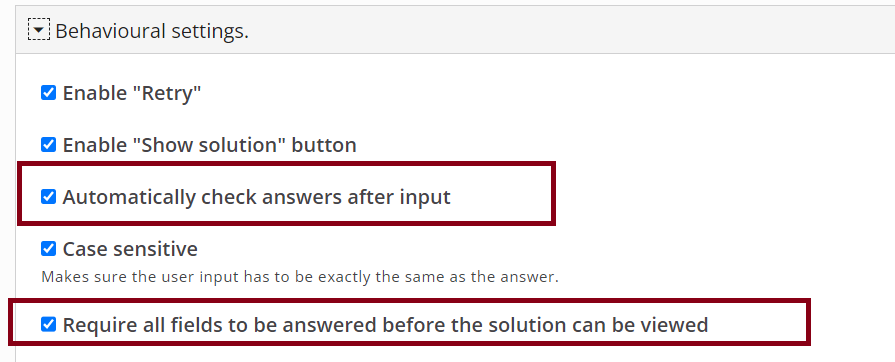This screenshot has width=895, height=362.
Task: Click the Enable "Show solution" button label
Action: 209,145
